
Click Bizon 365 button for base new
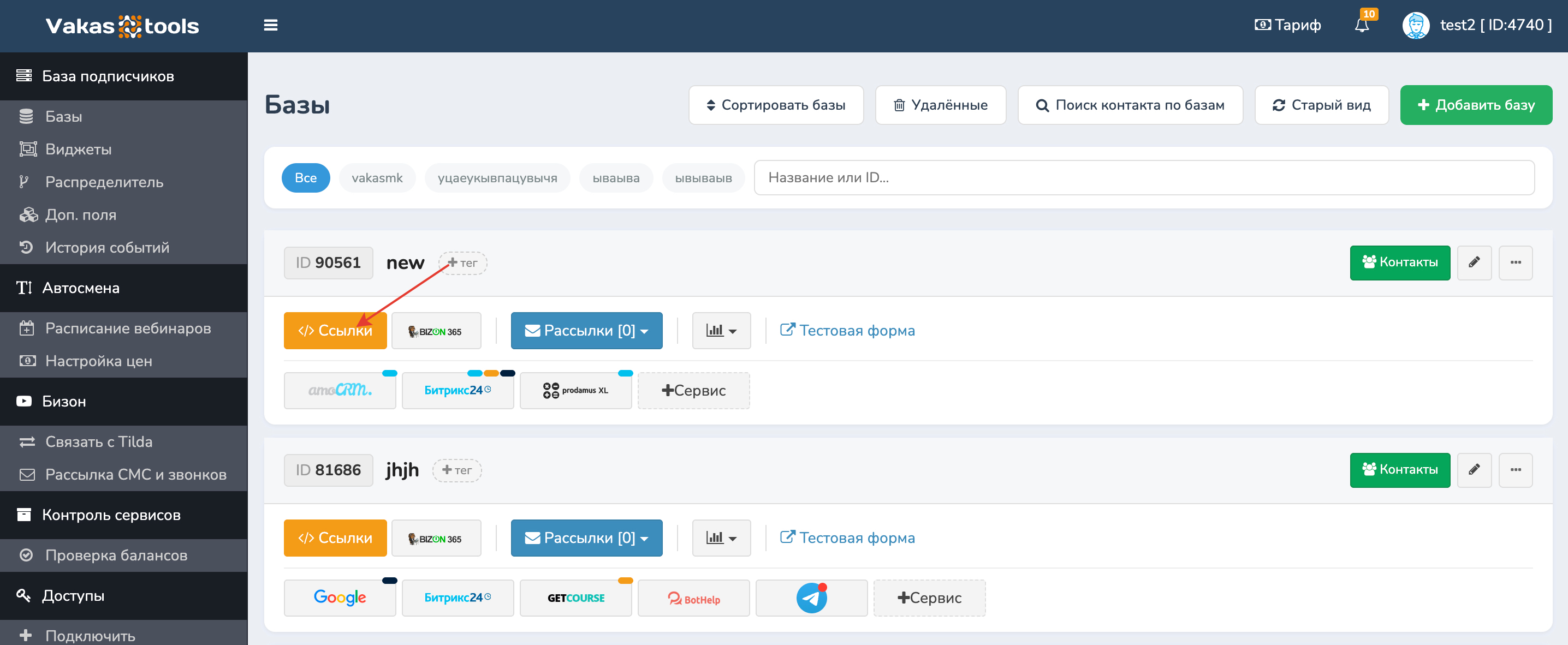tap(436, 331)
